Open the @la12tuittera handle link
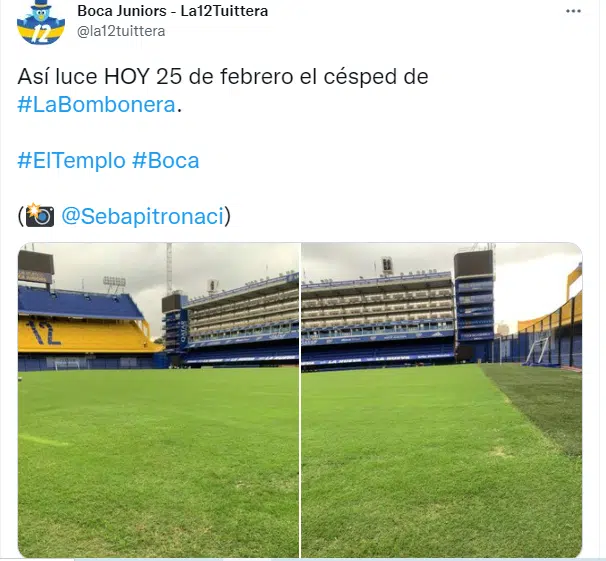The height and width of the screenshot is (561, 606). click(121, 31)
